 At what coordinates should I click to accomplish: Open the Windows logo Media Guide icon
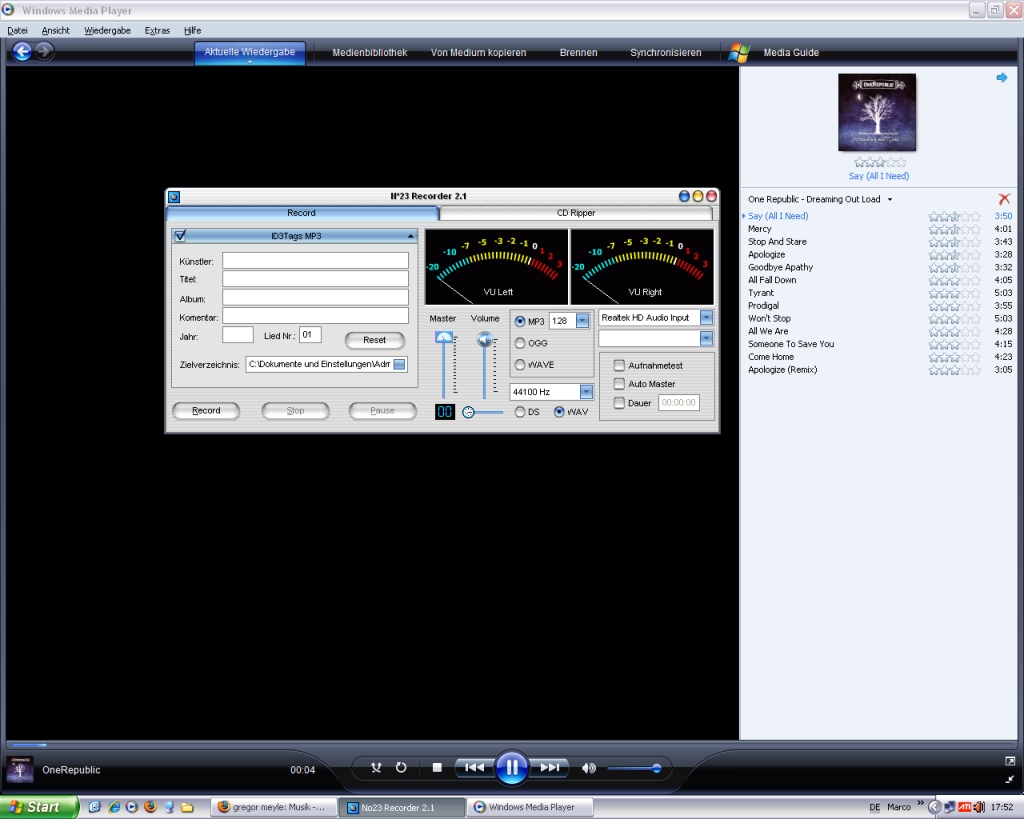[x=739, y=53]
